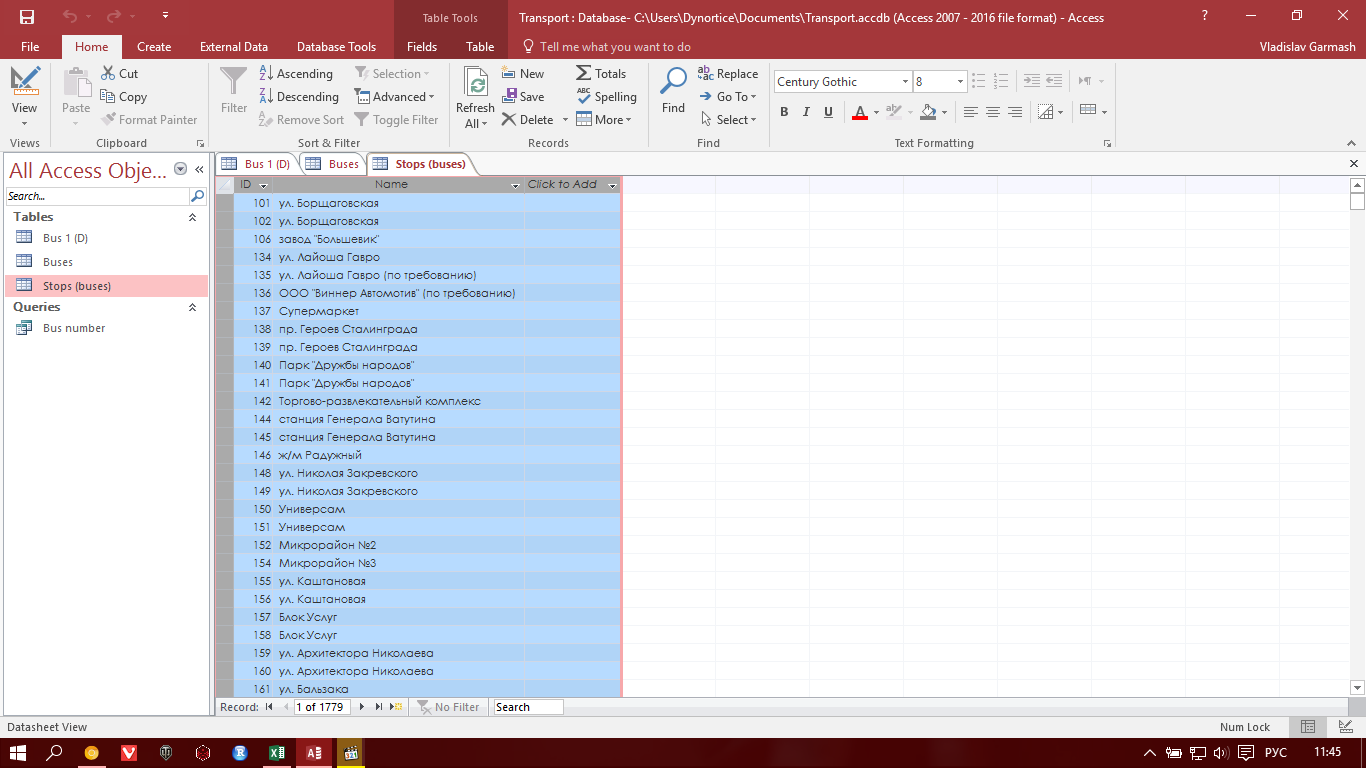The image size is (1366, 768).
Task: Click Windows Start button
Action: (x=18, y=753)
